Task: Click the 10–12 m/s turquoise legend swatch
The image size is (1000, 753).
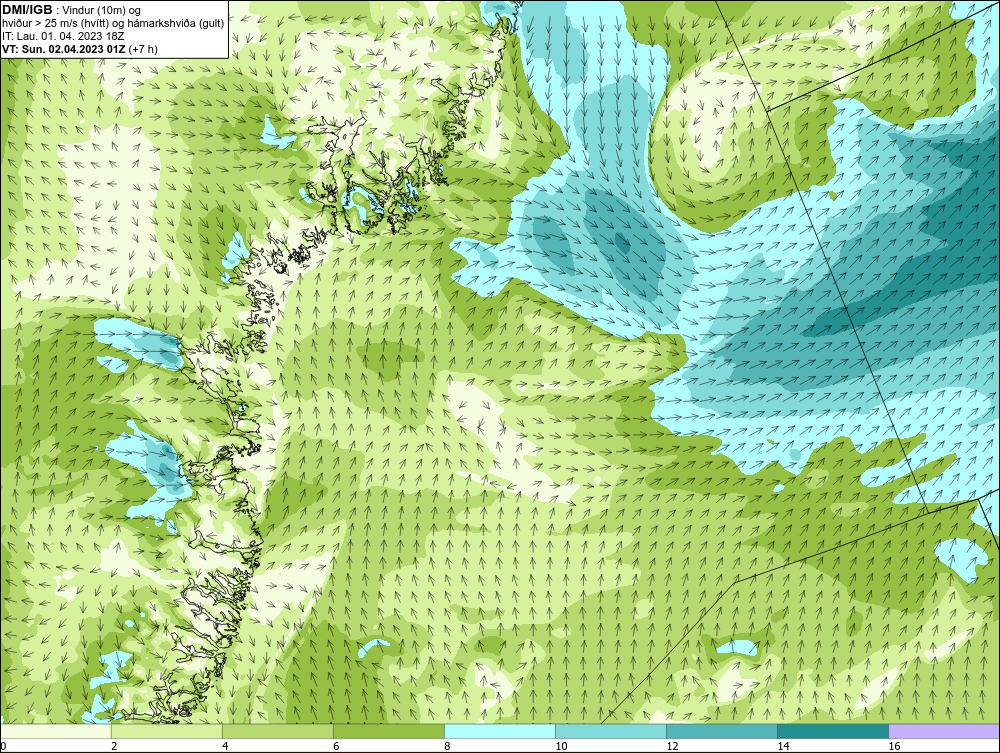Action: pos(611,731)
